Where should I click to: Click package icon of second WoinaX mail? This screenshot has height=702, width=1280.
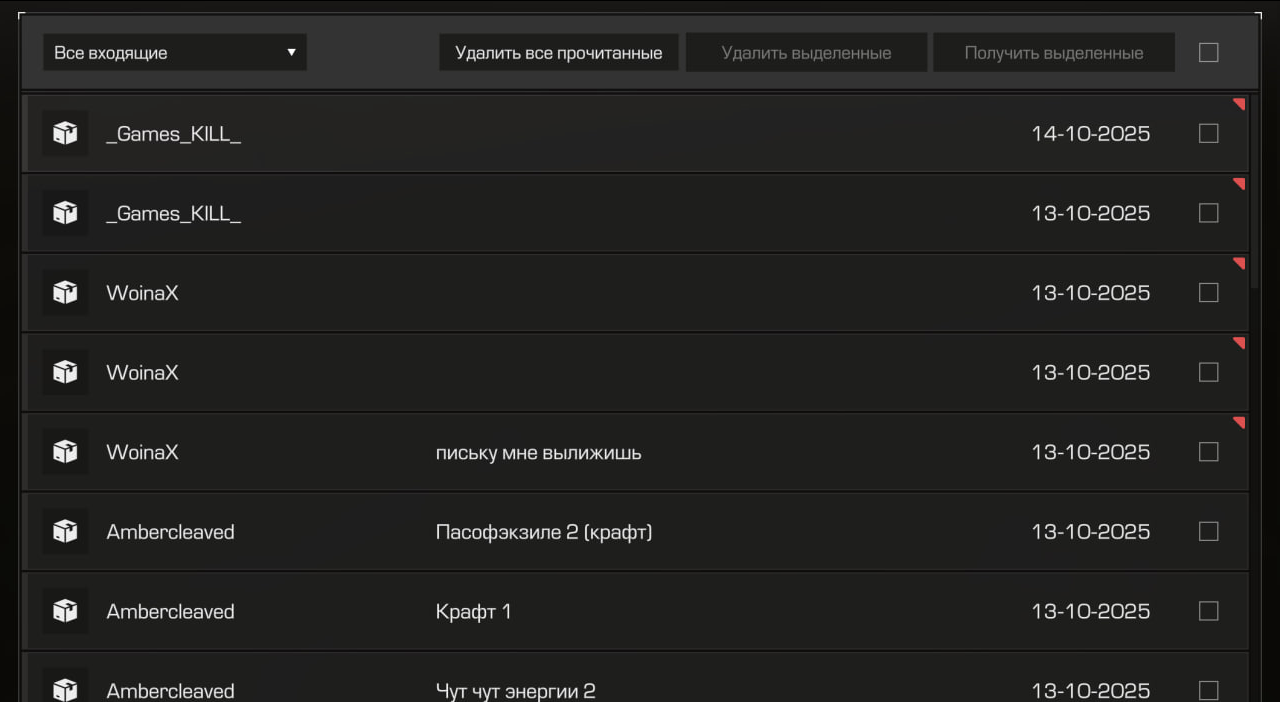click(x=65, y=372)
